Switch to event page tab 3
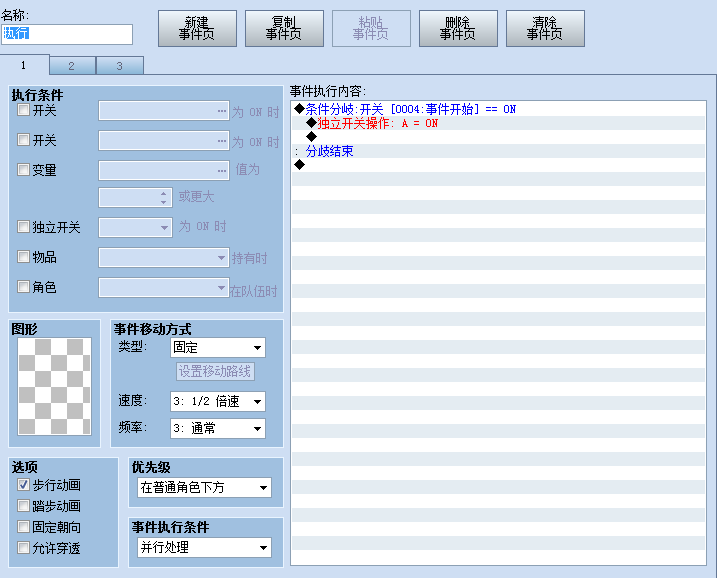This screenshot has width=717, height=578. click(120, 66)
